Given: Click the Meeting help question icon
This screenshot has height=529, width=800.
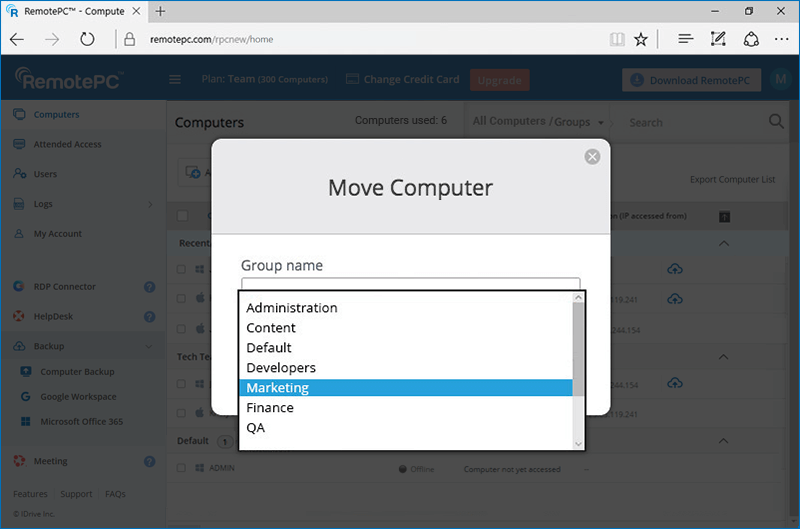Looking at the screenshot, I should pos(149,462).
